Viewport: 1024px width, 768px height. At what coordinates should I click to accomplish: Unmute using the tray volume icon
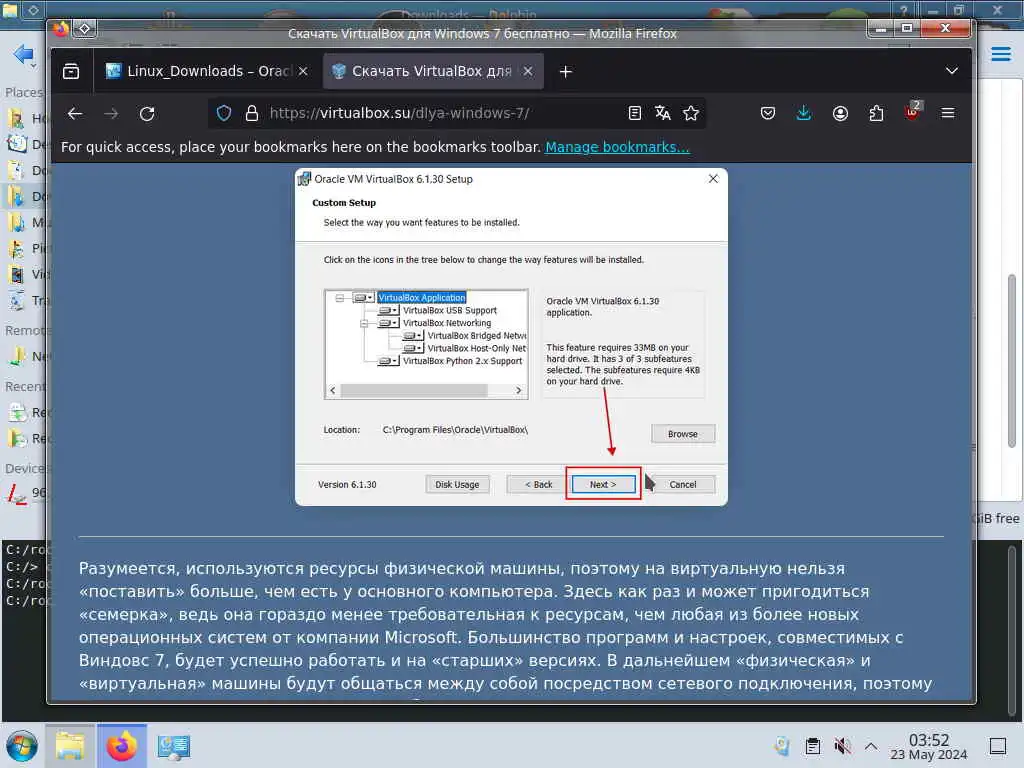point(842,746)
